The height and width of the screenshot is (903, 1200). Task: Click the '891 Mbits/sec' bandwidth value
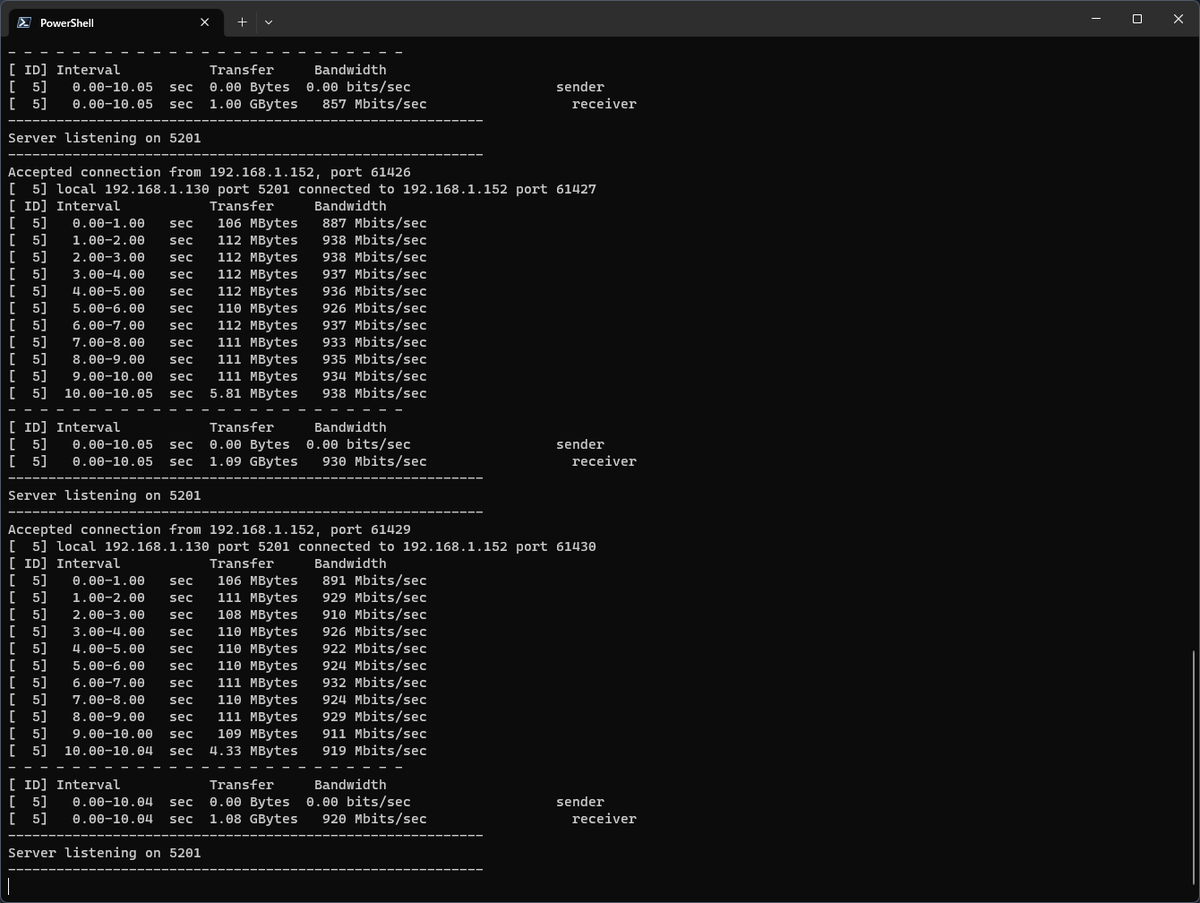[374, 580]
